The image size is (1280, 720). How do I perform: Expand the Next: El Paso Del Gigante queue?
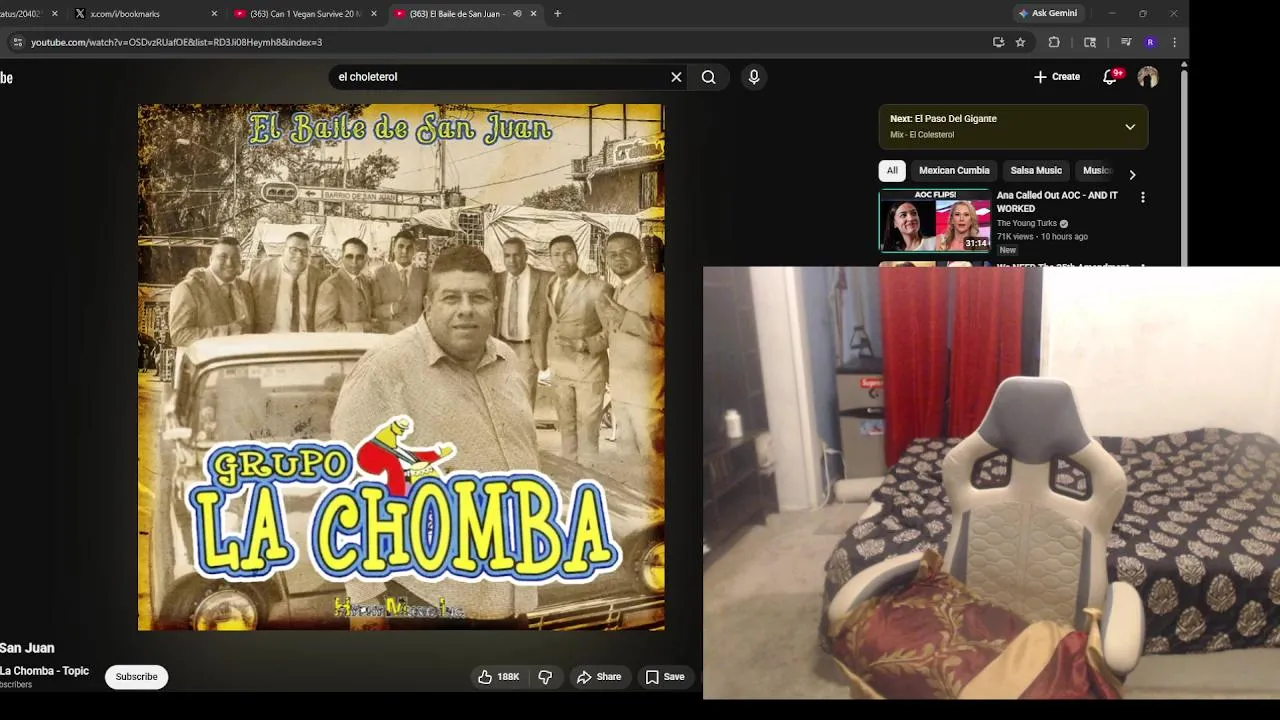pos(1130,127)
